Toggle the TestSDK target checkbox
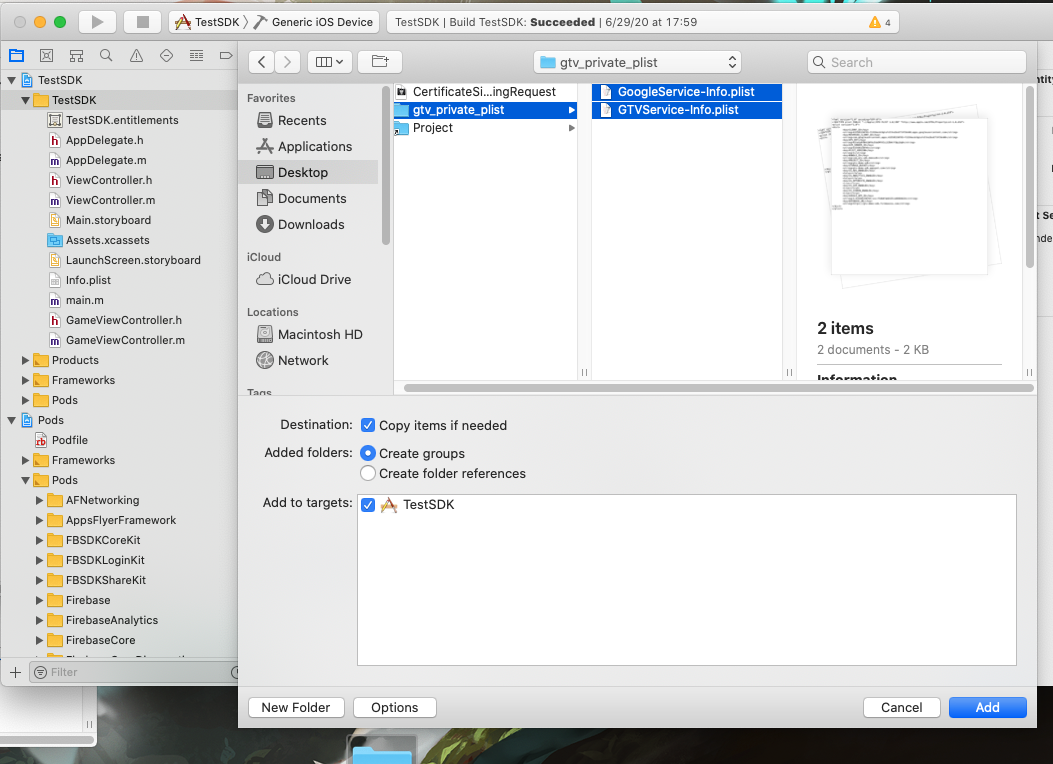Image resolution: width=1053 pixels, height=764 pixels. click(x=367, y=505)
